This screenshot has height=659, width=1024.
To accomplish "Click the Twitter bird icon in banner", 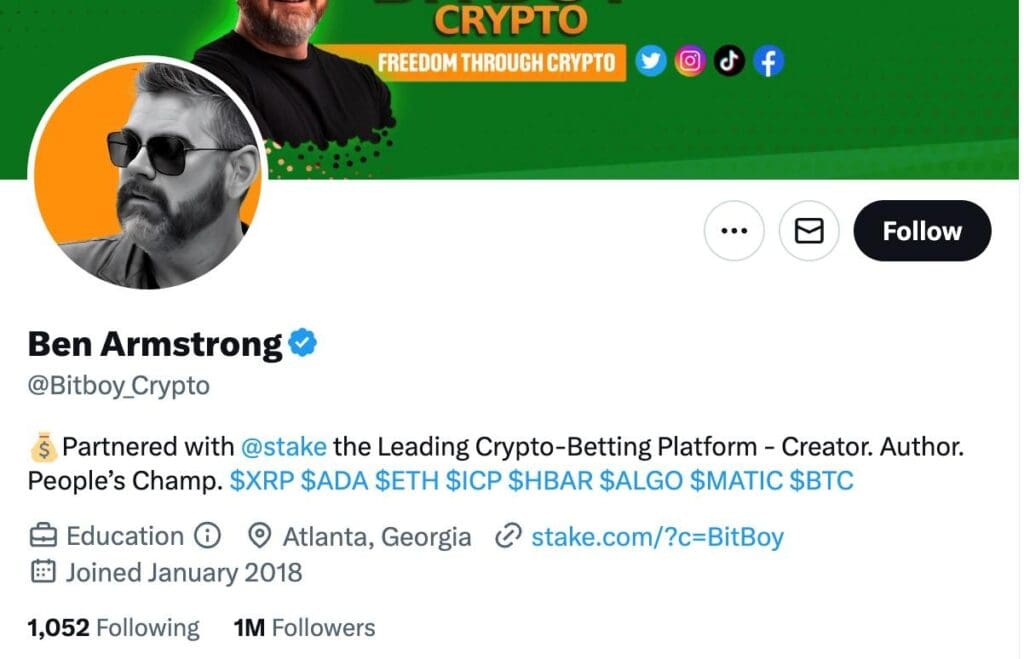I will (651, 62).
